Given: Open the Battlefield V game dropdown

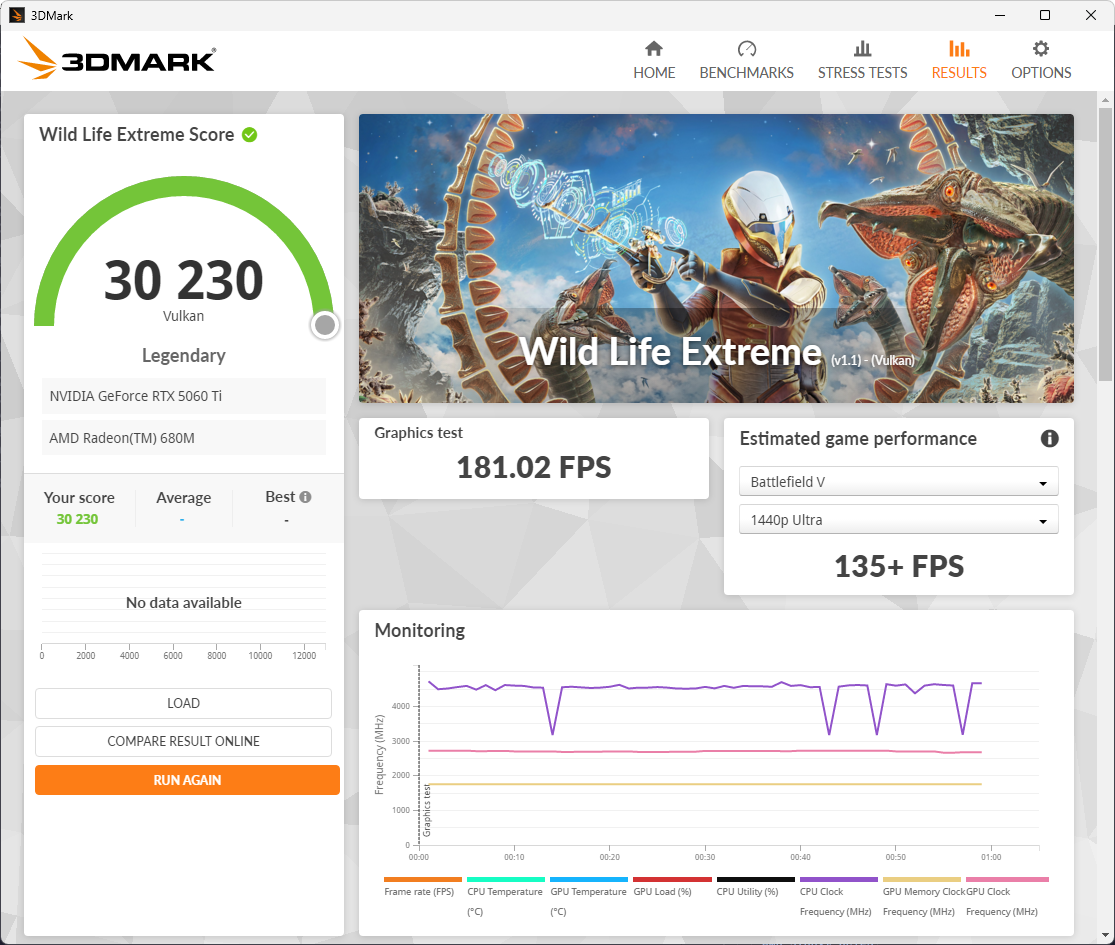Looking at the screenshot, I should (898, 482).
